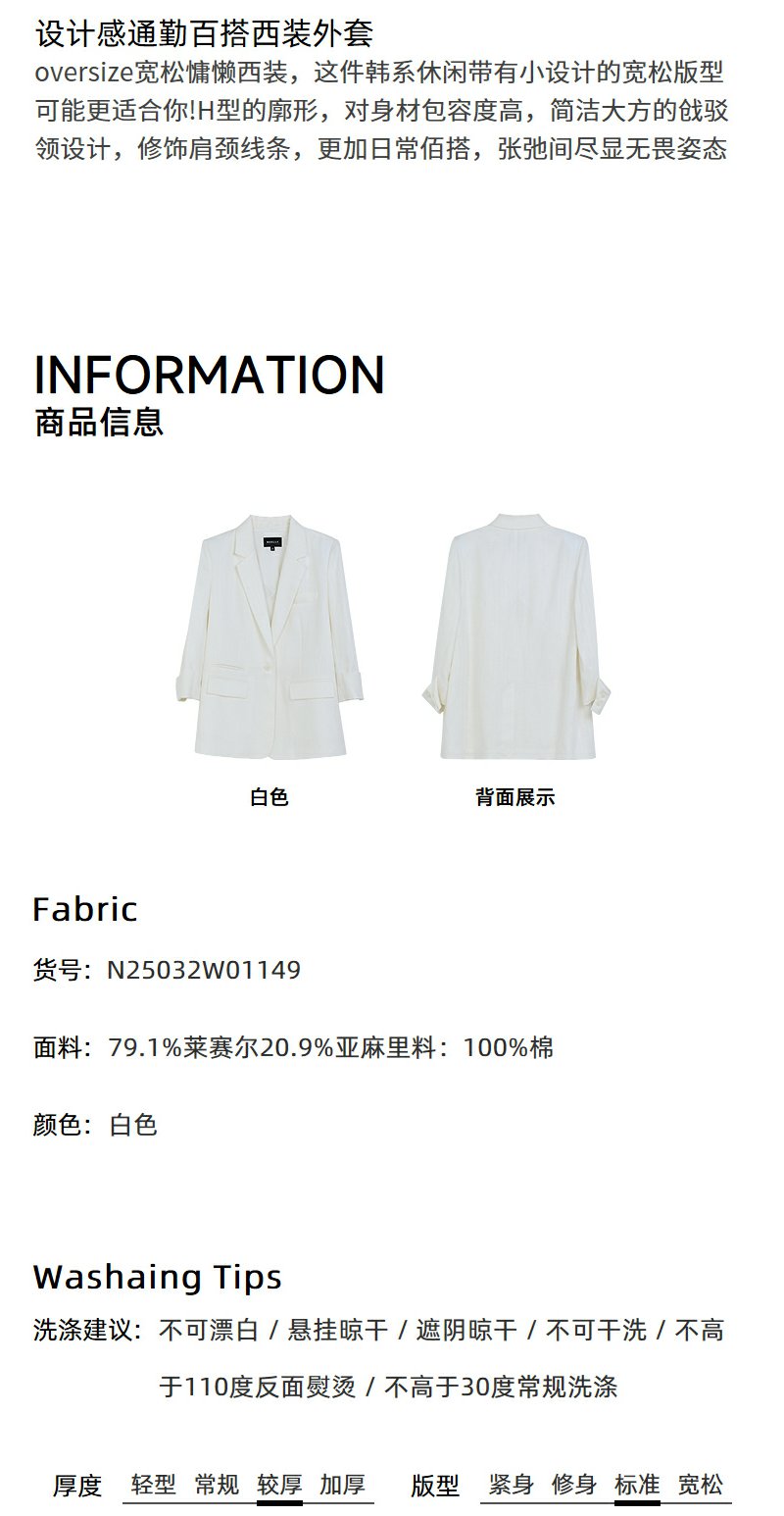Click the item number N25032W01149
Screen dimensions: 784x1516
tap(204, 970)
